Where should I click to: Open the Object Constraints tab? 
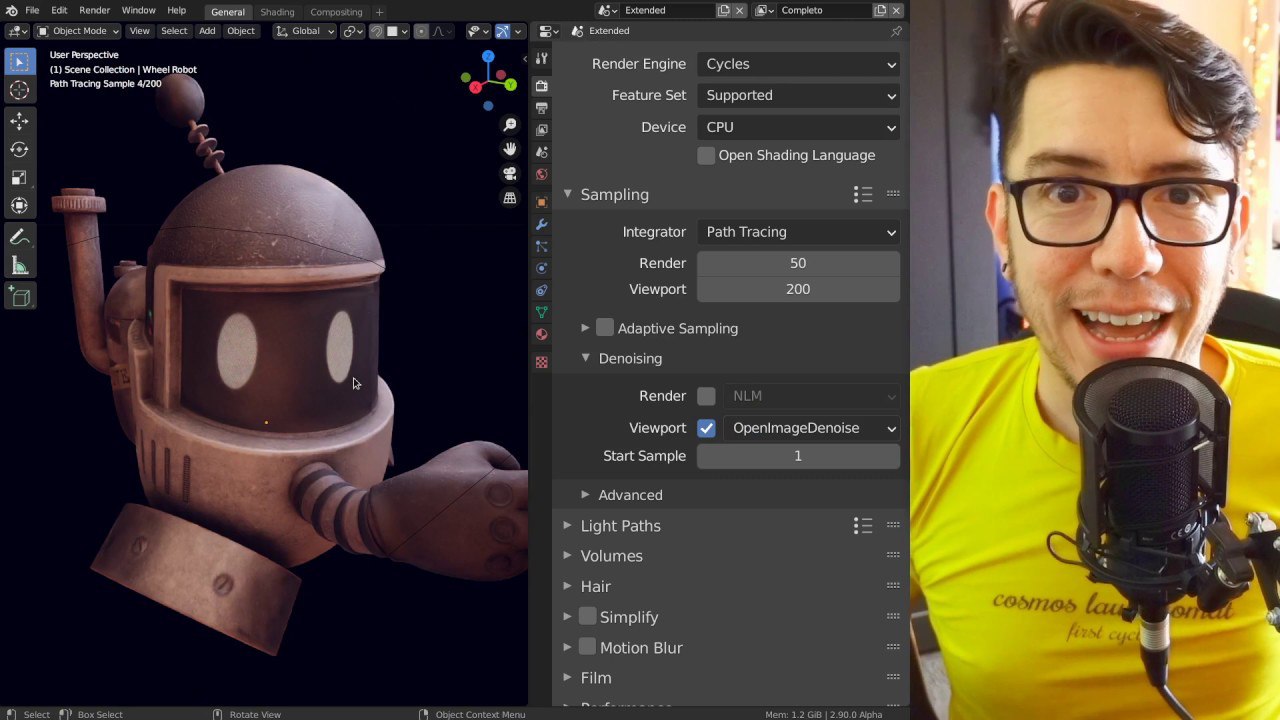(x=541, y=290)
